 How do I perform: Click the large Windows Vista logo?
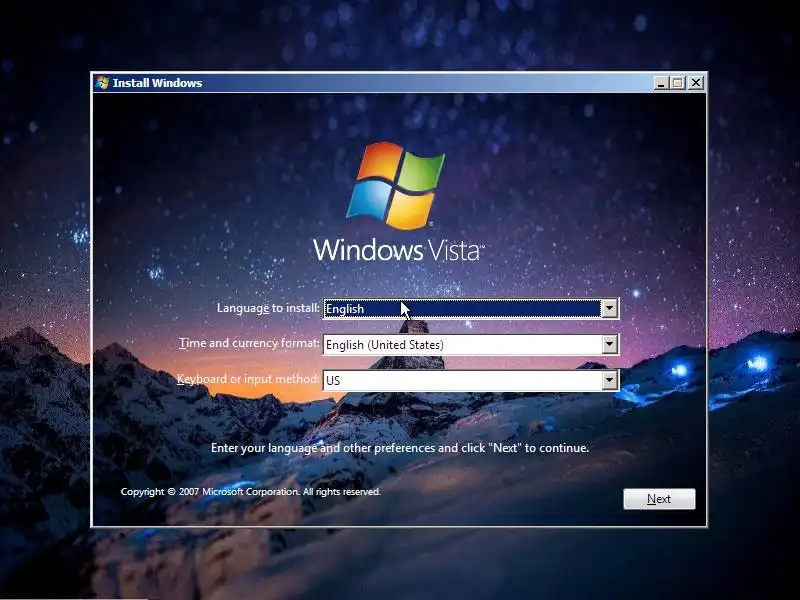pyautogui.click(x=396, y=185)
